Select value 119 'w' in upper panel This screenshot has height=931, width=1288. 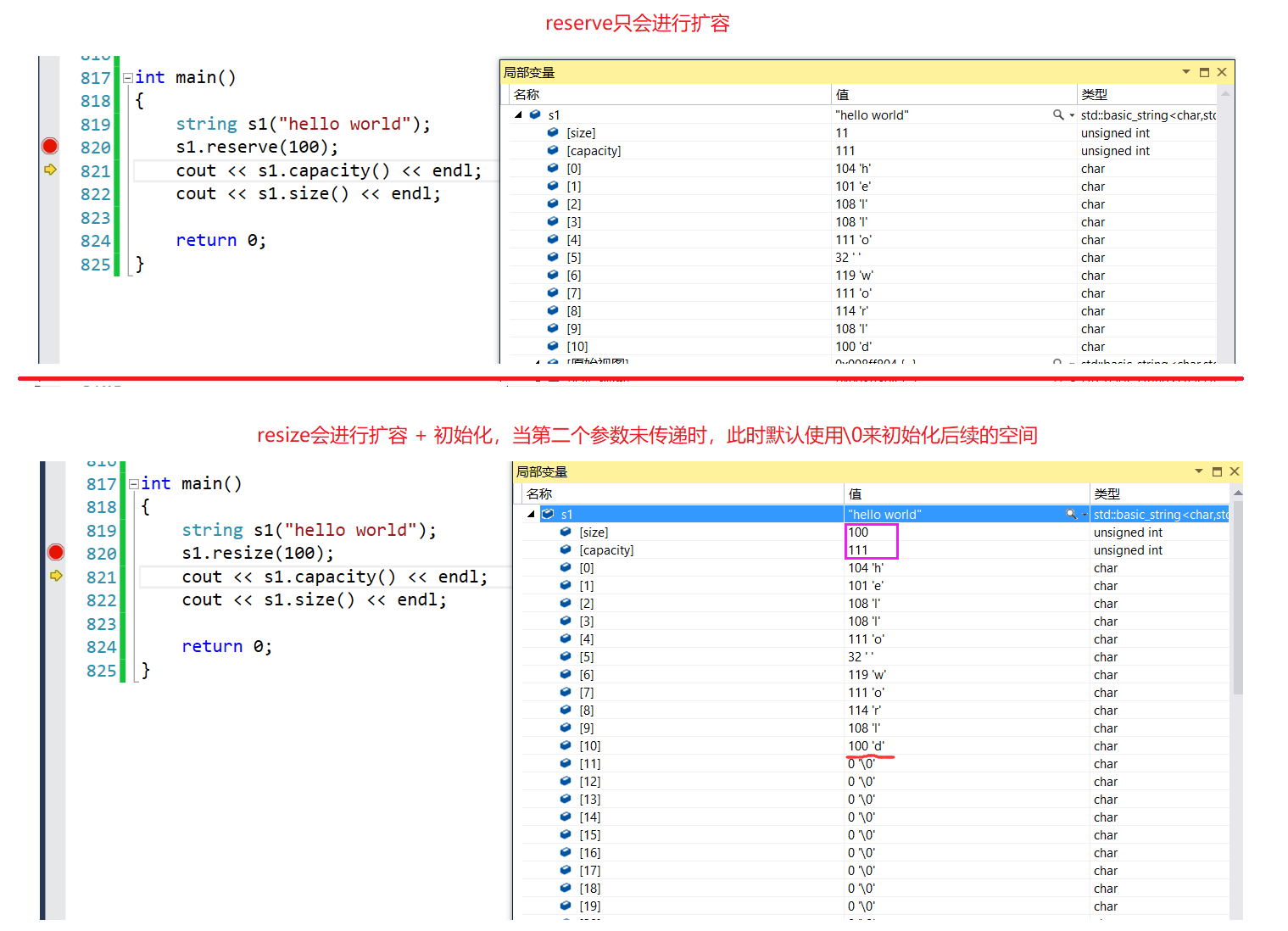pyautogui.click(x=855, y=276)
